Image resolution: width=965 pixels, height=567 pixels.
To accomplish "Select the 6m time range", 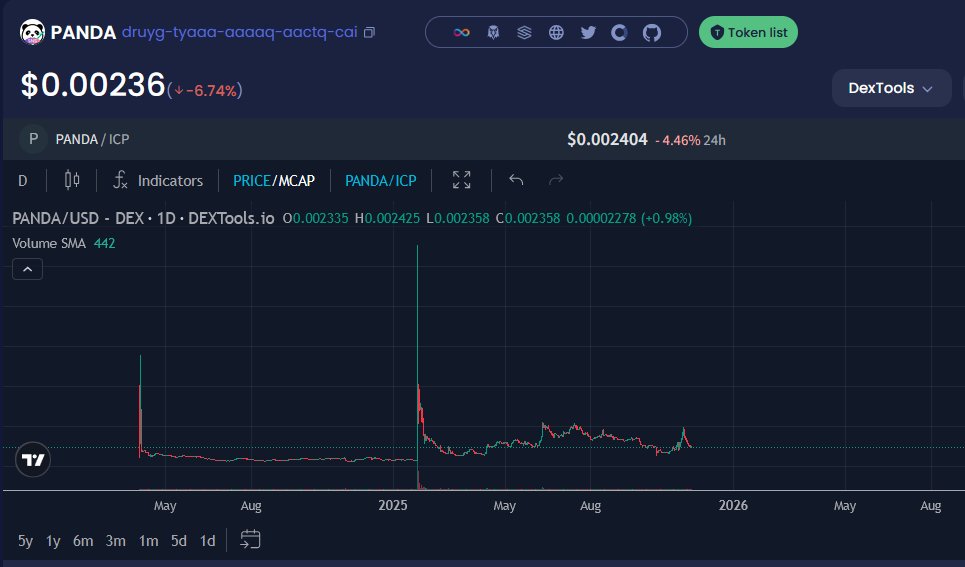I will pyautogui.click(x=83, y=541).
